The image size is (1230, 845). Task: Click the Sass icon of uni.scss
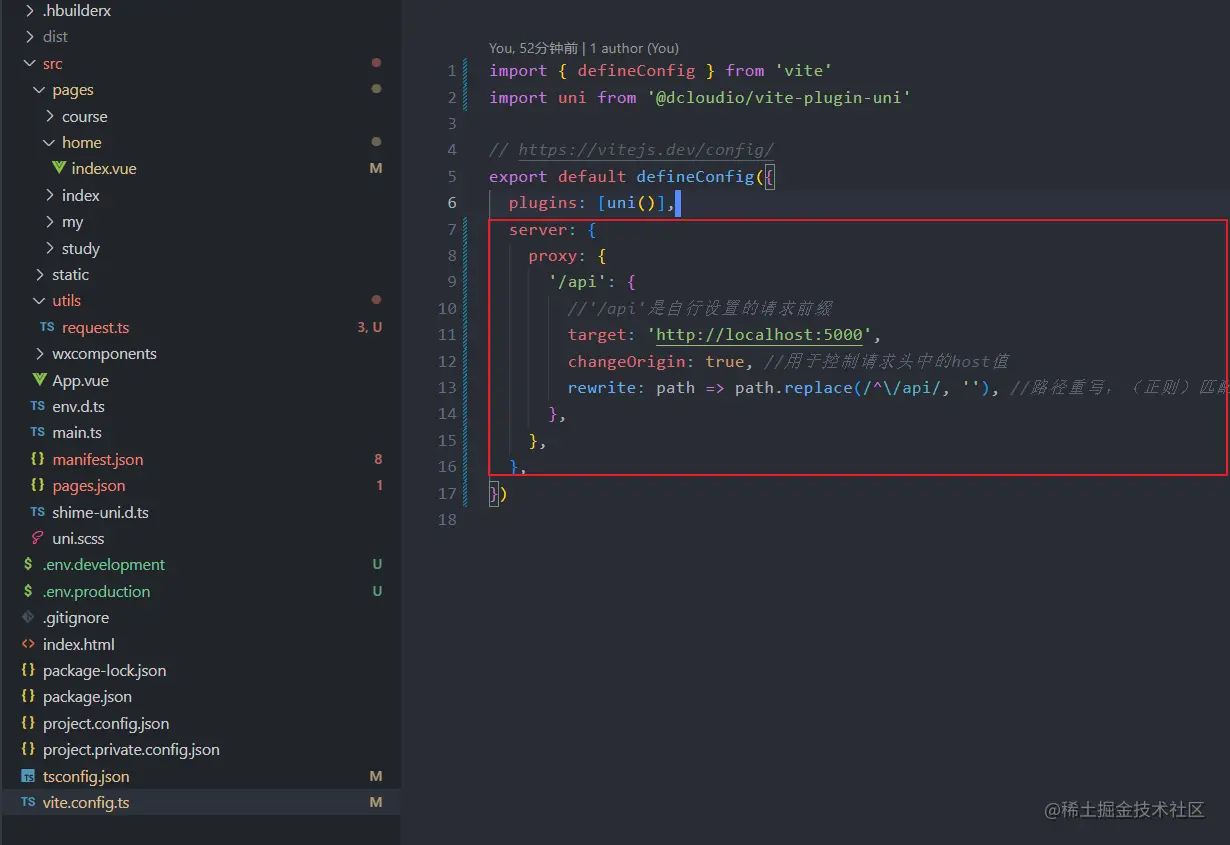pos(37,539)
